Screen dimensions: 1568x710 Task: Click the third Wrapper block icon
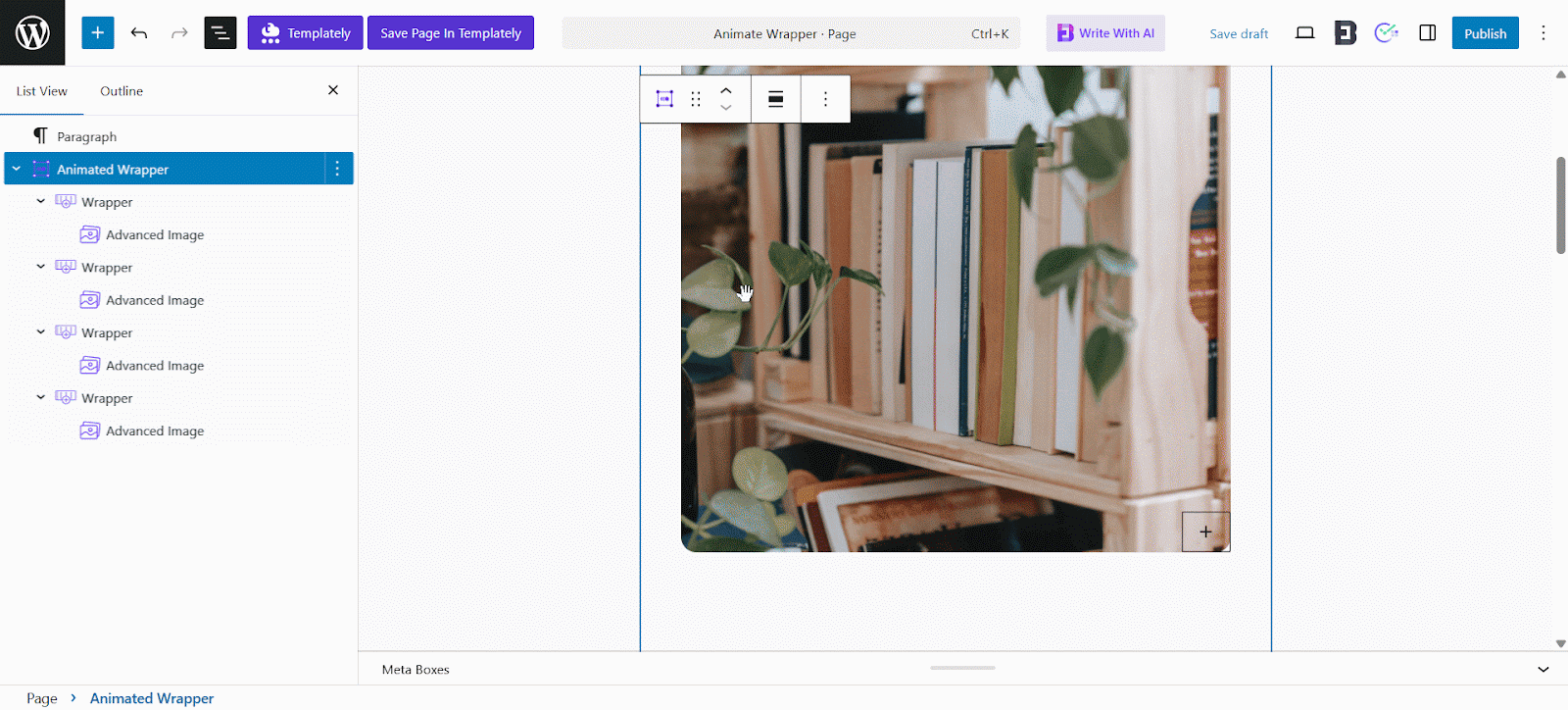[x=66, y=332]
